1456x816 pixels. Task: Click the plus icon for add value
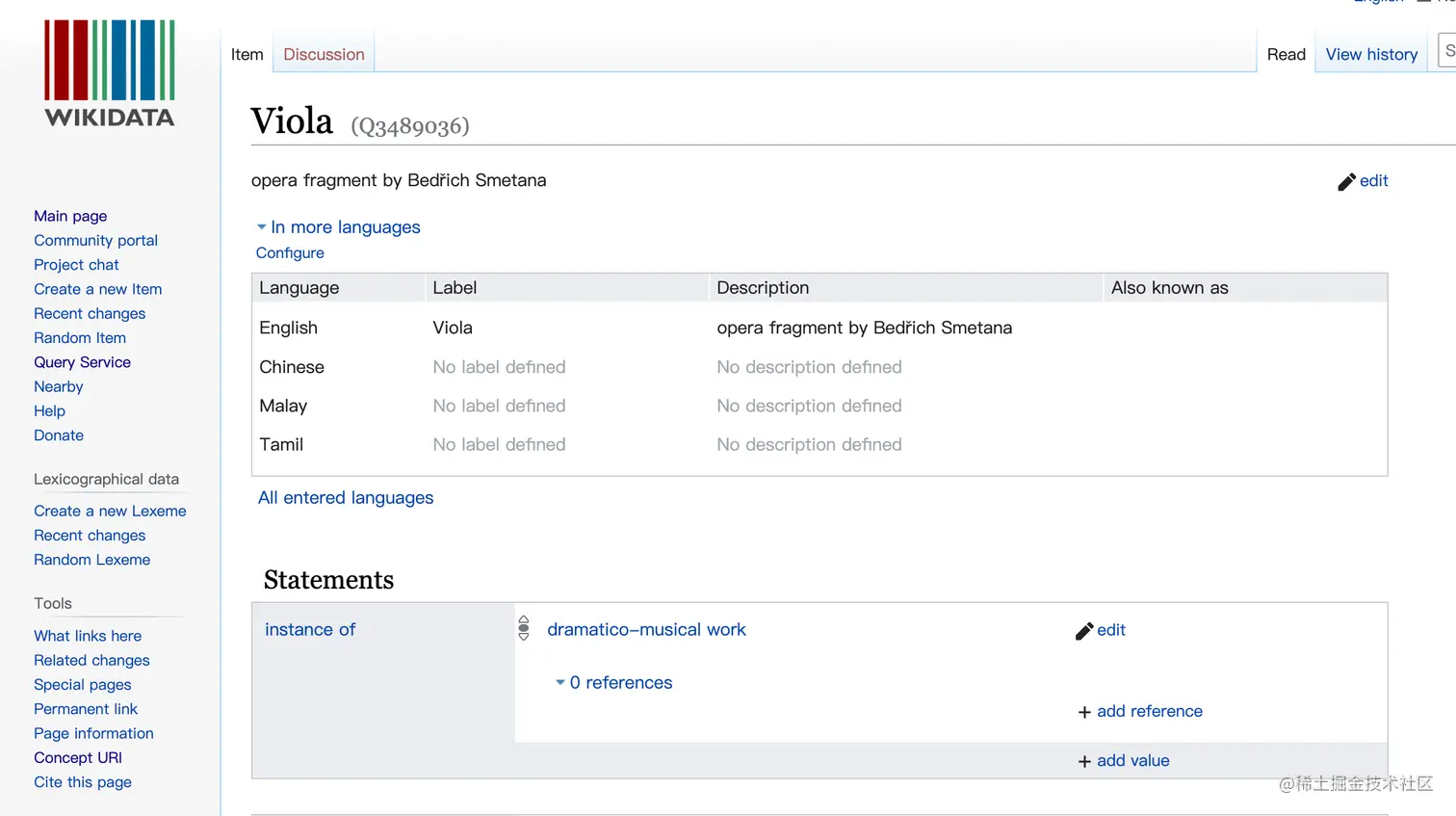pos(1084,761)
